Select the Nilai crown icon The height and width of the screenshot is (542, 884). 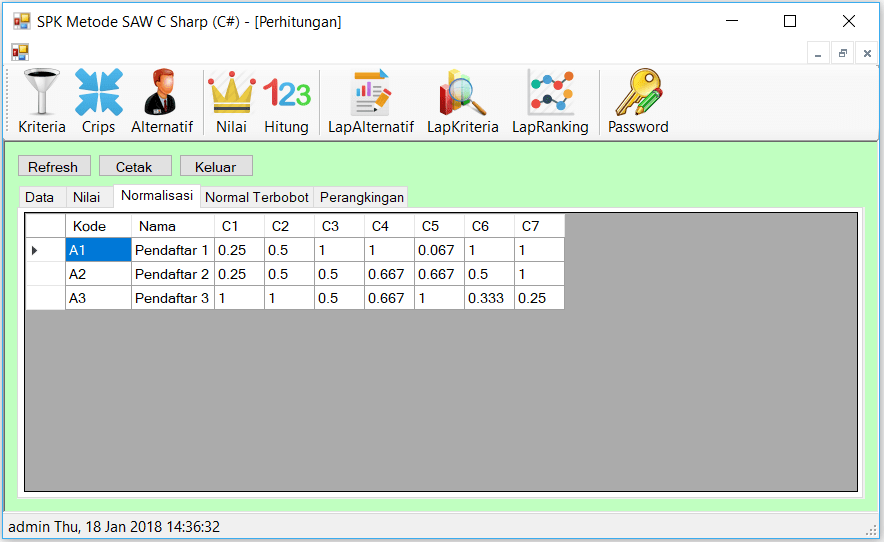point(231,93)
